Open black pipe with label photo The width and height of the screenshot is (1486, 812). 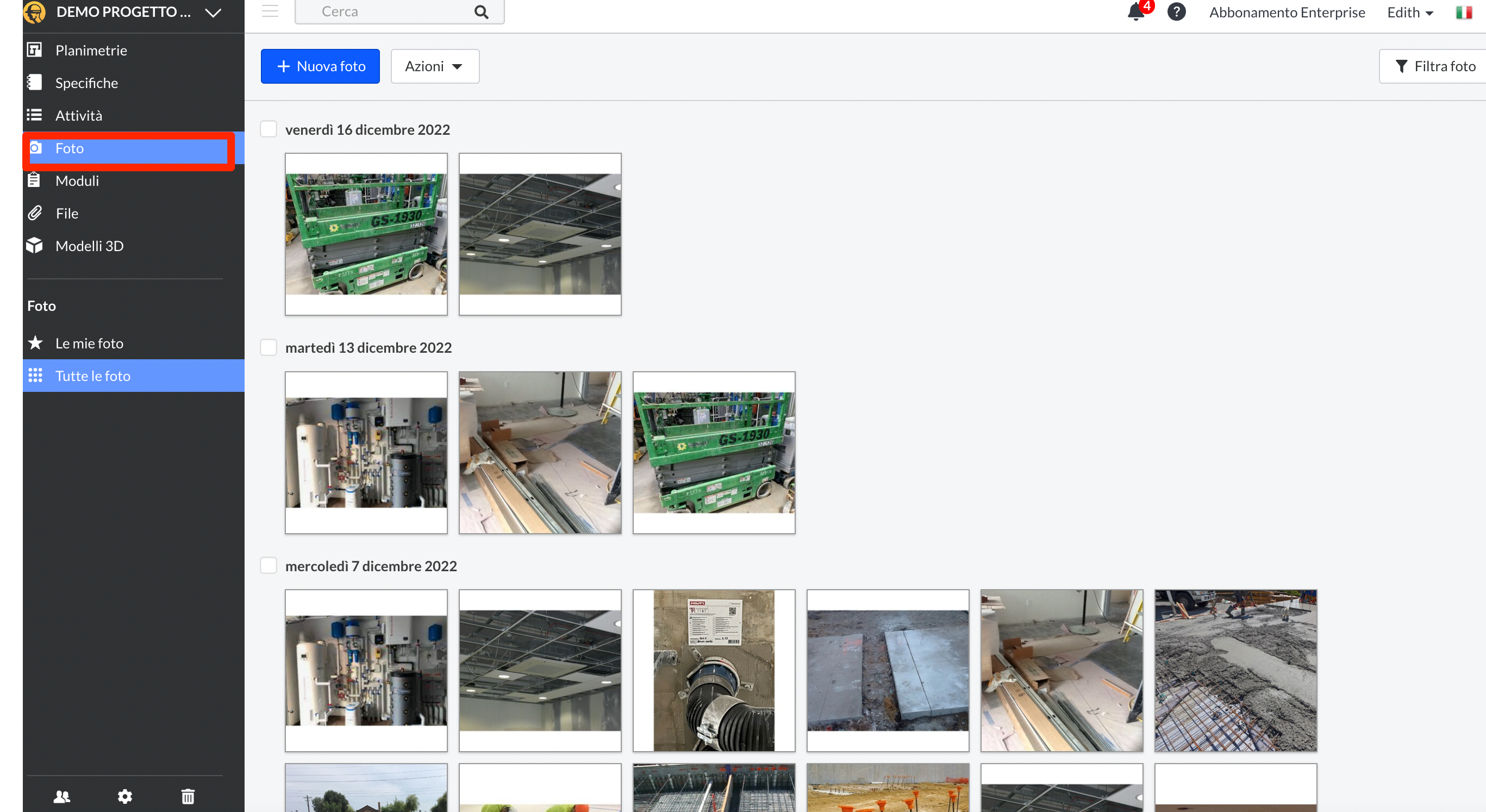714,671
